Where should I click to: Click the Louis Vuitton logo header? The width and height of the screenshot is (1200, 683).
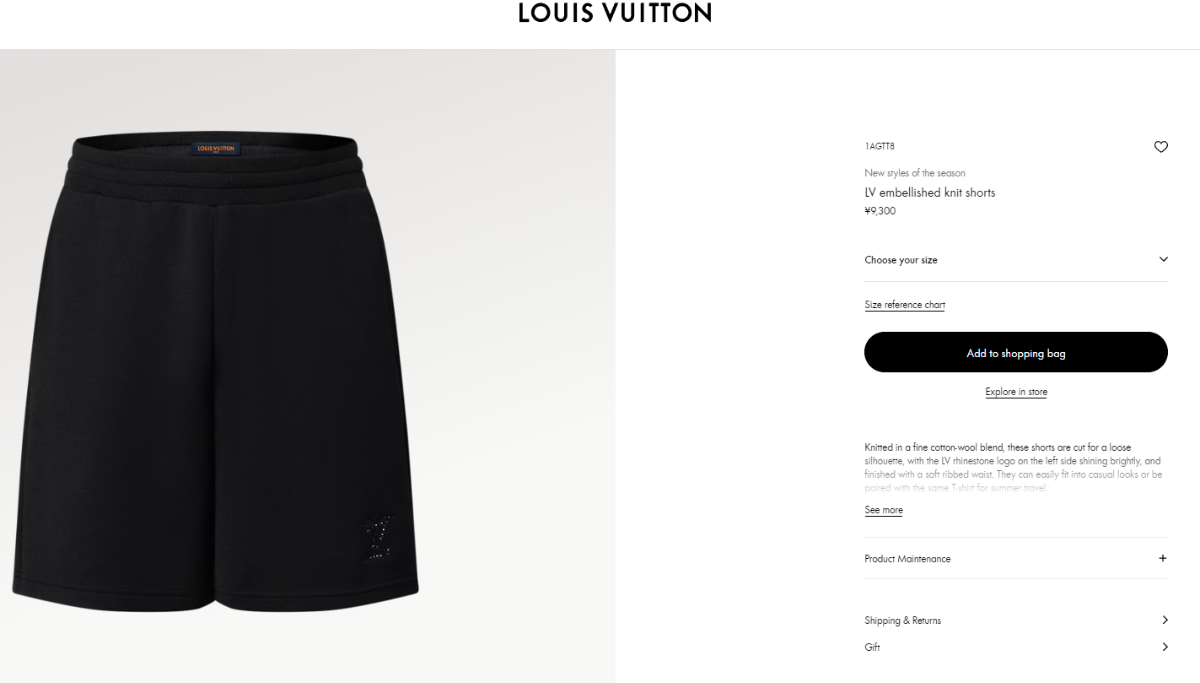(x=615, y=13)
